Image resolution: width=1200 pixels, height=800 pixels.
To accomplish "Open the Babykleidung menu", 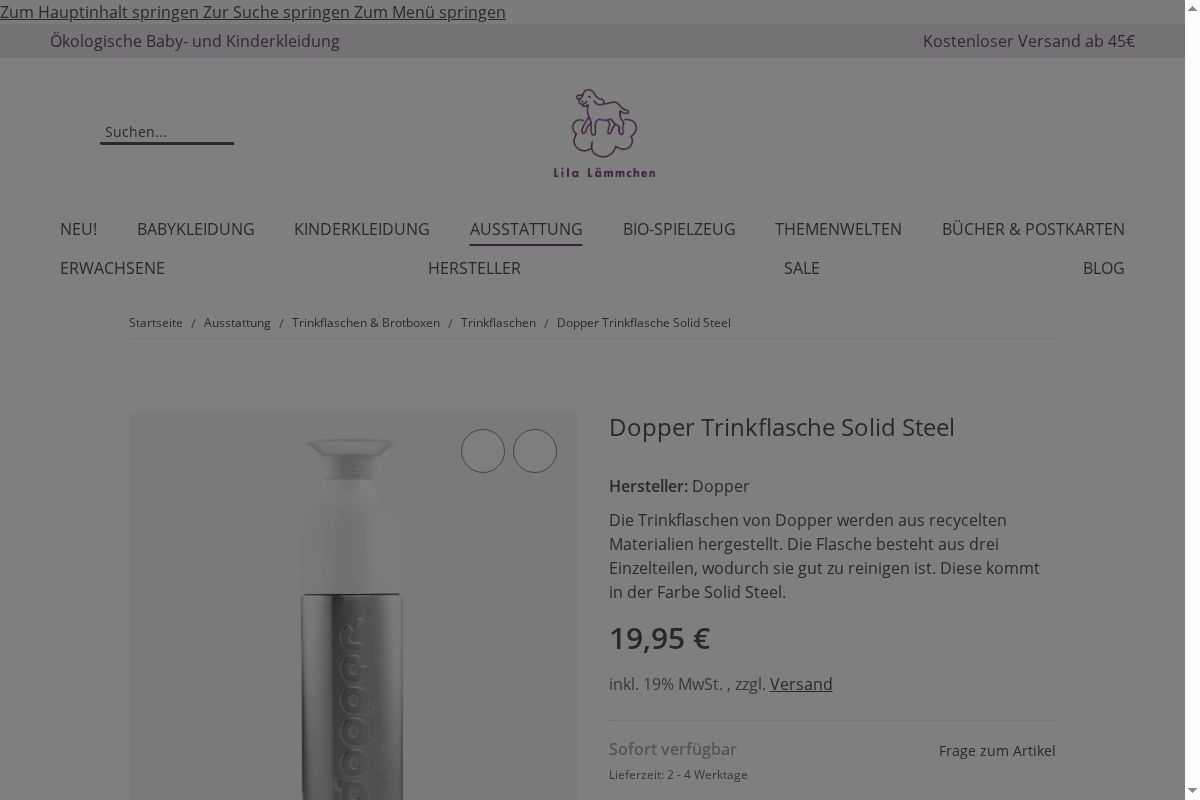I will [x=196, y=229].
